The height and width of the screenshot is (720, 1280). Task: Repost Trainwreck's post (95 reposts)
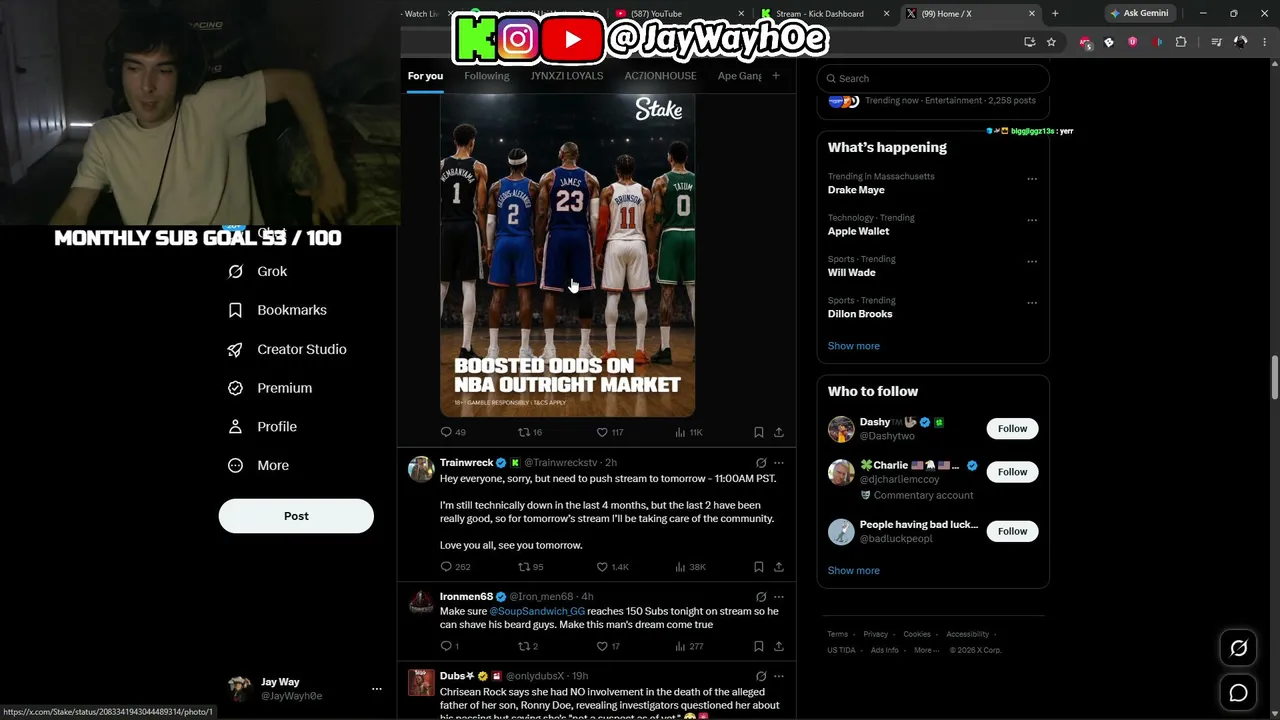click(x=531, y=567)
